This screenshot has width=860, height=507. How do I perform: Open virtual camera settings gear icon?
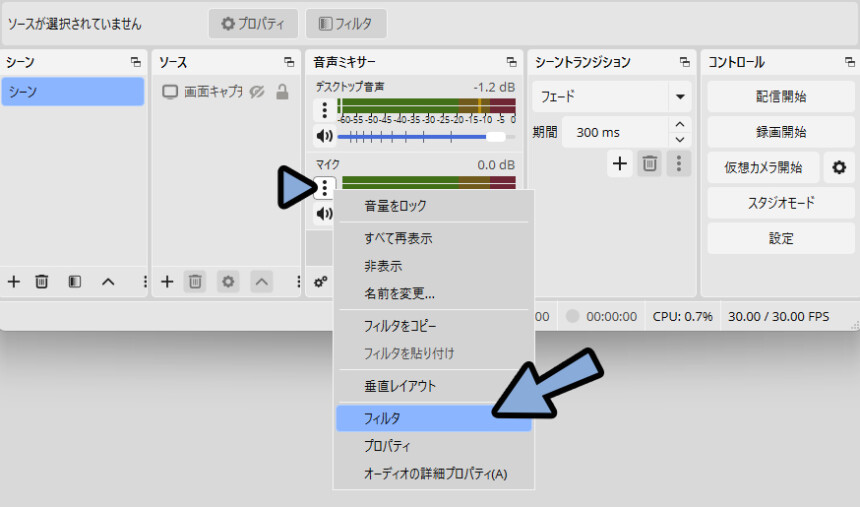point(839,167)
